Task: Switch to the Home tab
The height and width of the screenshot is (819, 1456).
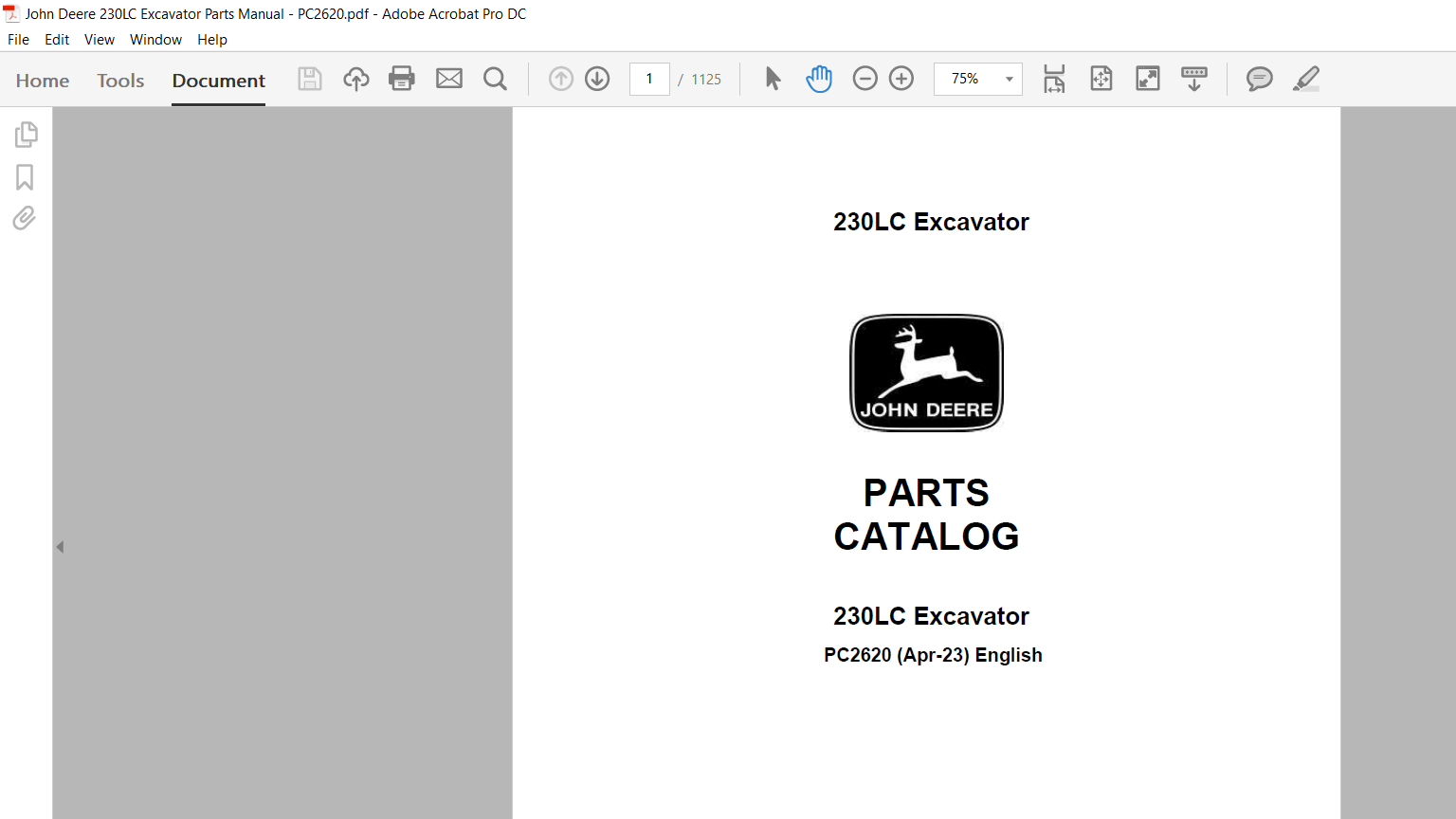Action: (43, 81)
